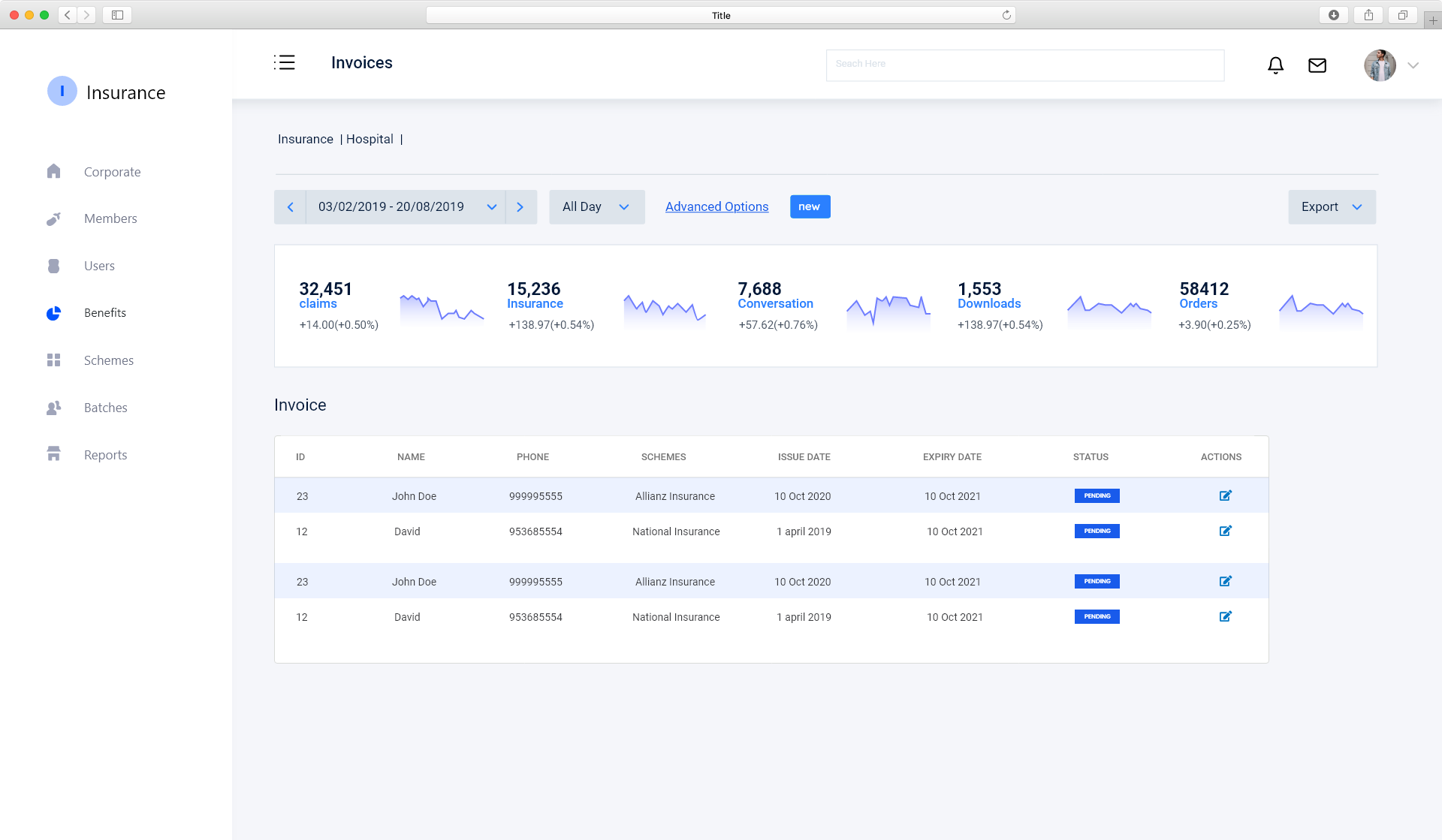Open the Export dropdown
The width and height of the screenshot is (1442, 840).
[x=1332, y=207]
